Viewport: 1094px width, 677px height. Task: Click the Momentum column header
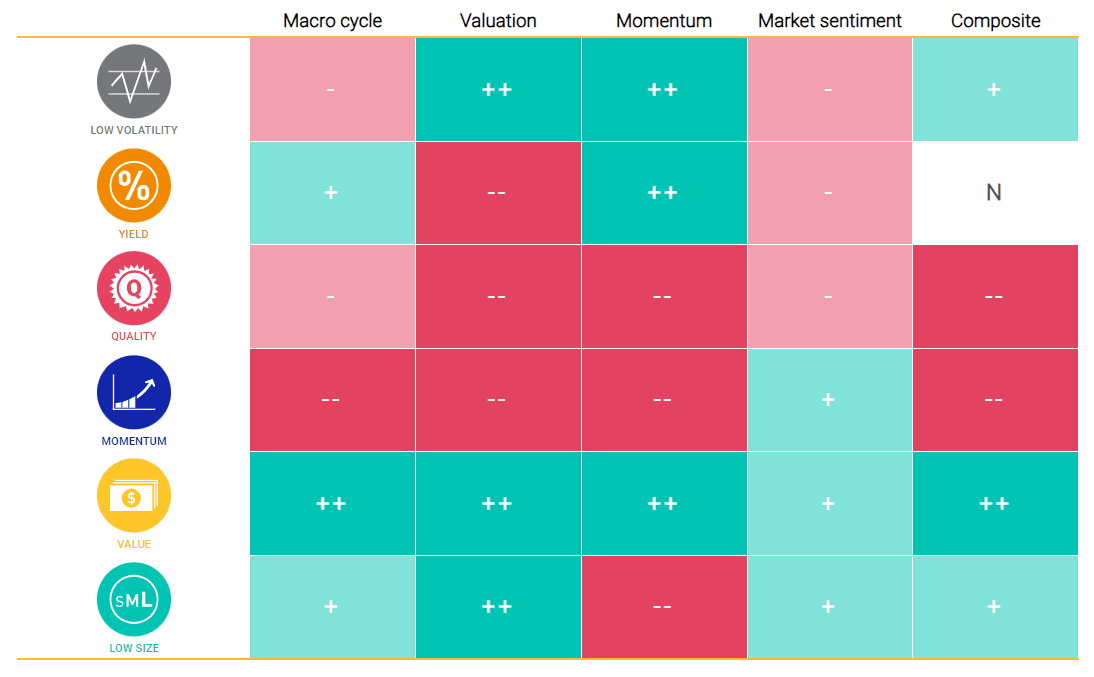pos(664,21)
